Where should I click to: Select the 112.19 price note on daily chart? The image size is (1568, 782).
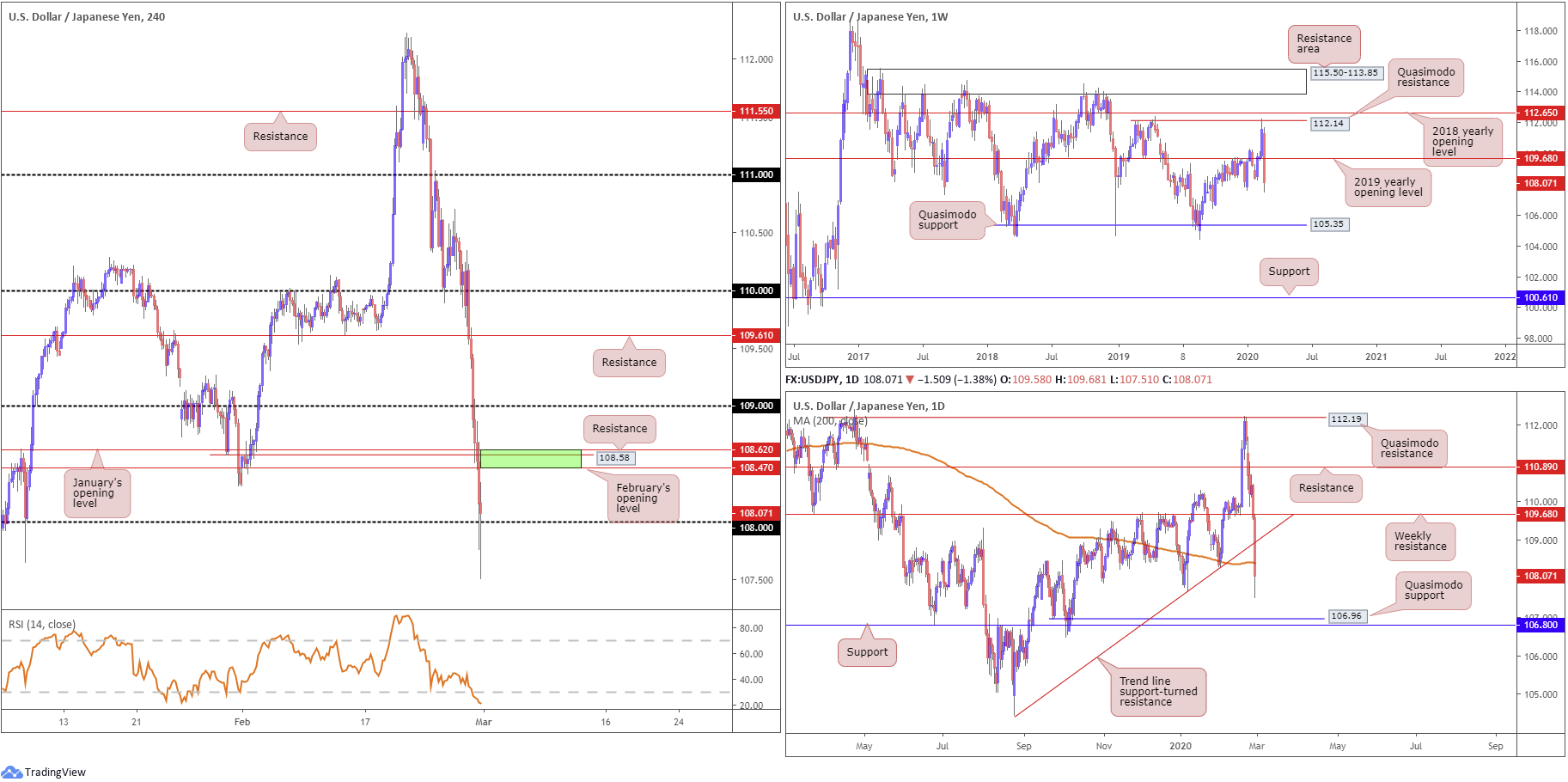pos(1345,419)
